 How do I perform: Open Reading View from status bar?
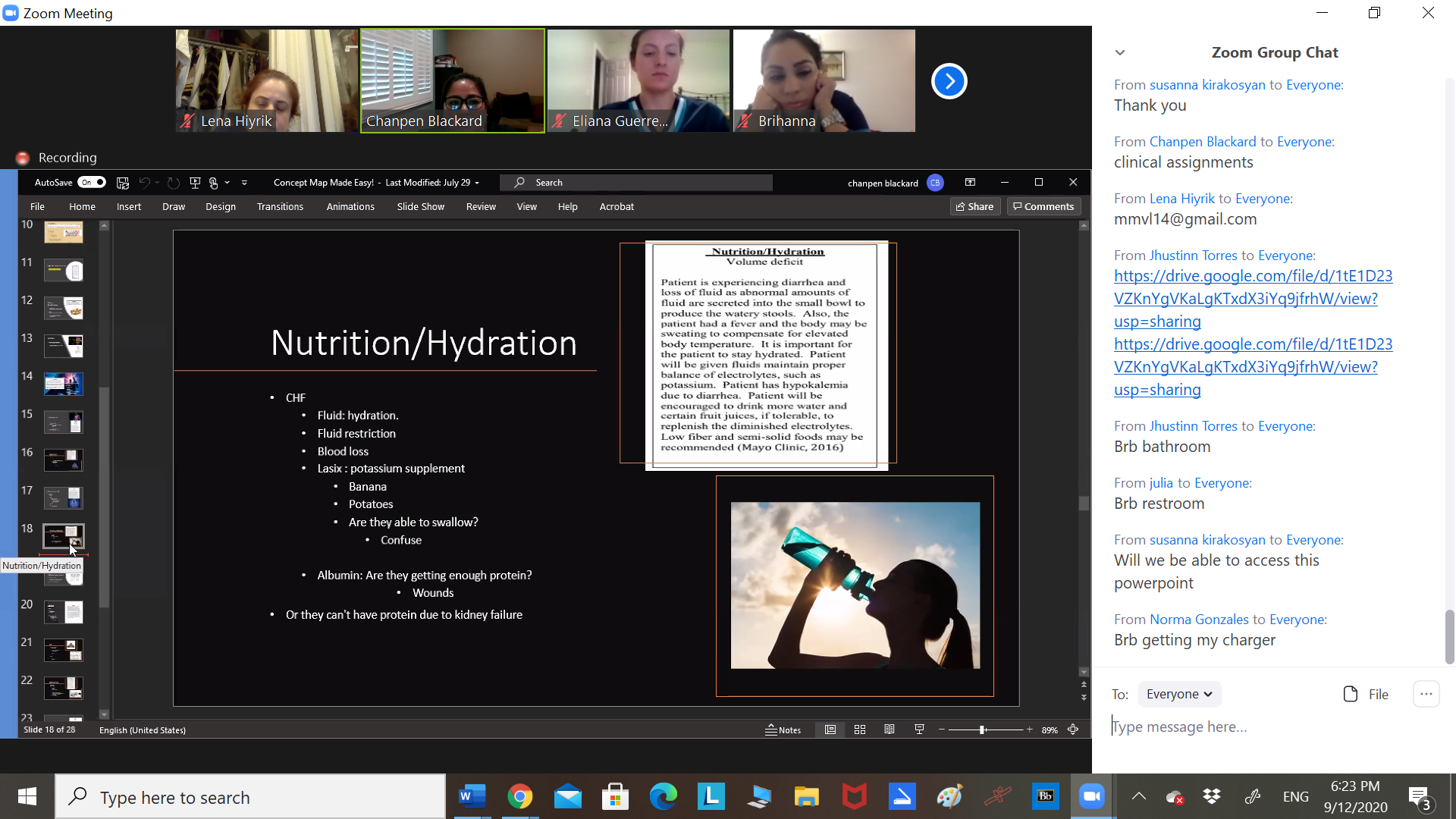890,730
